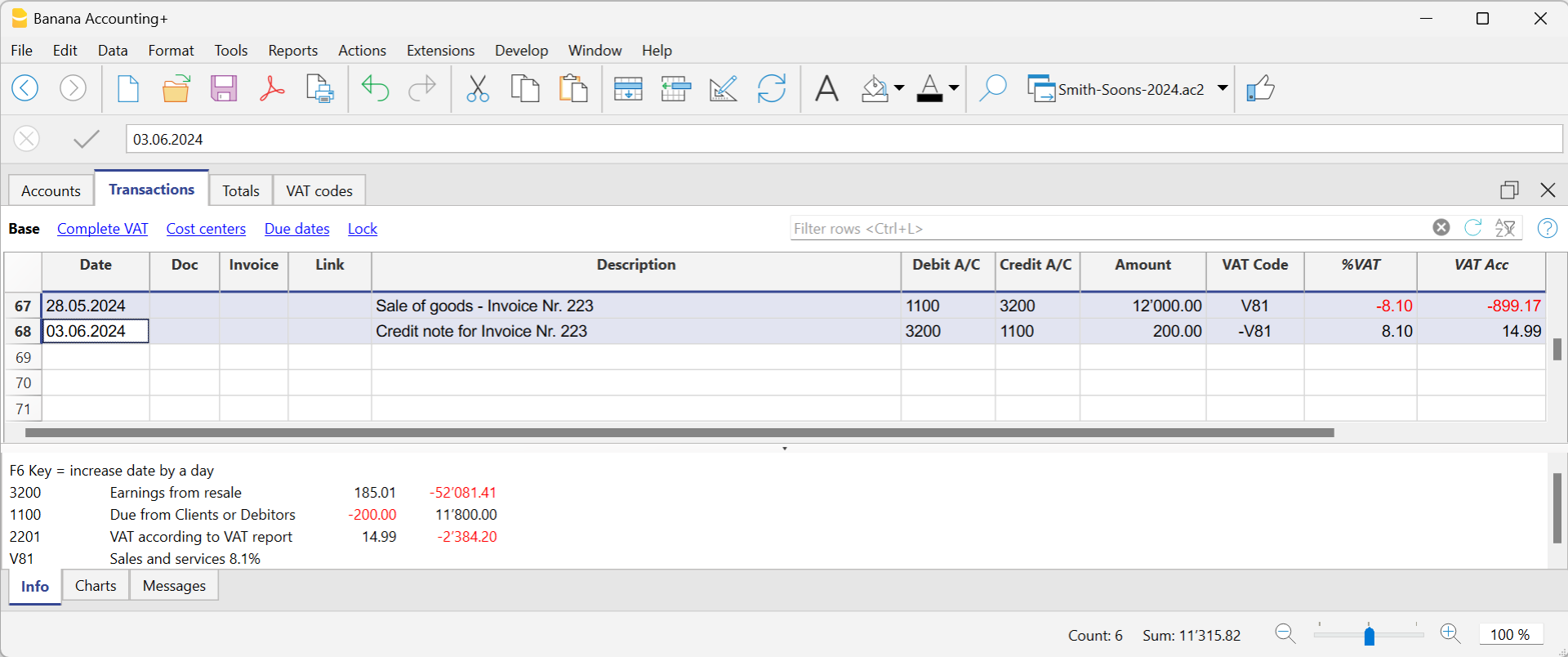Viewport: 1568px width, 657px height.
Task: Confirm cell edit with the checkmark icon
Action: click(86, 139)
